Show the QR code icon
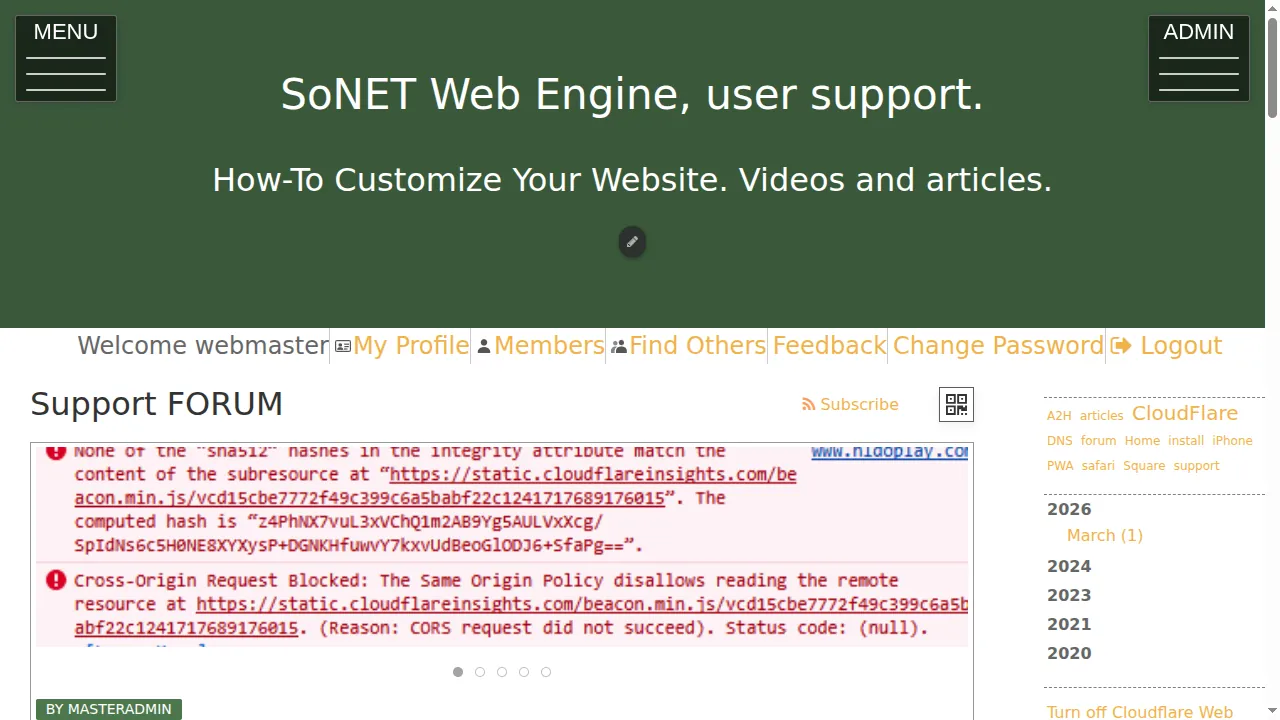 (956, 404)
